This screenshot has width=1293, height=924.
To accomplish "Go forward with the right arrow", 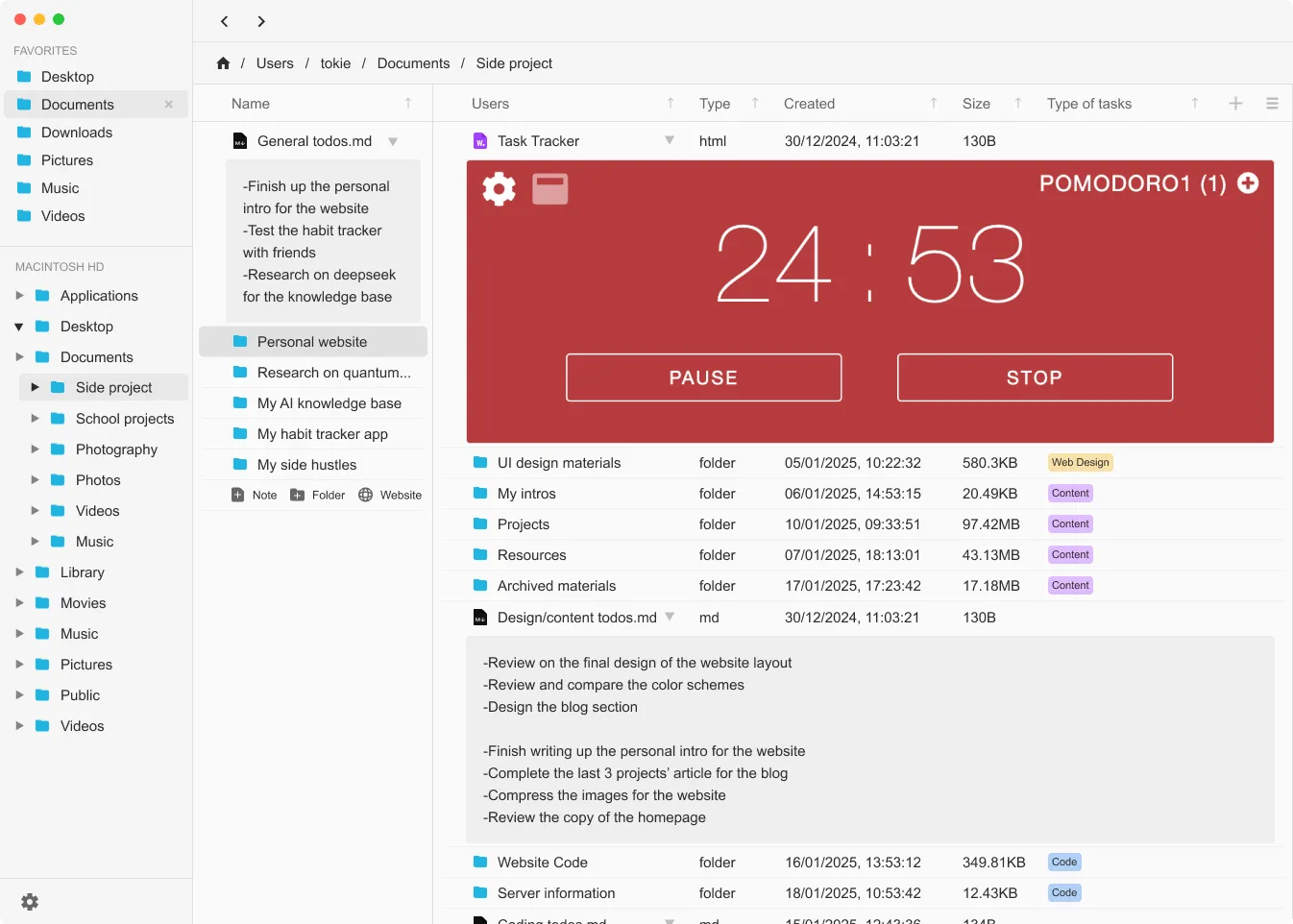I will 261,21.
